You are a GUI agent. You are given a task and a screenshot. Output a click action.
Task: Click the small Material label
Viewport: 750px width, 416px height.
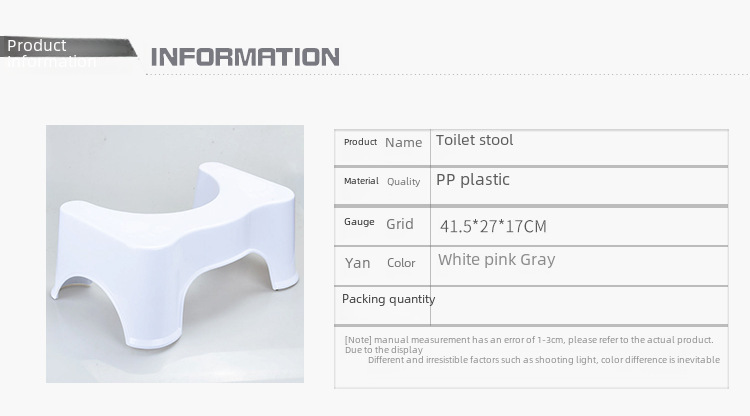[361, 181]
